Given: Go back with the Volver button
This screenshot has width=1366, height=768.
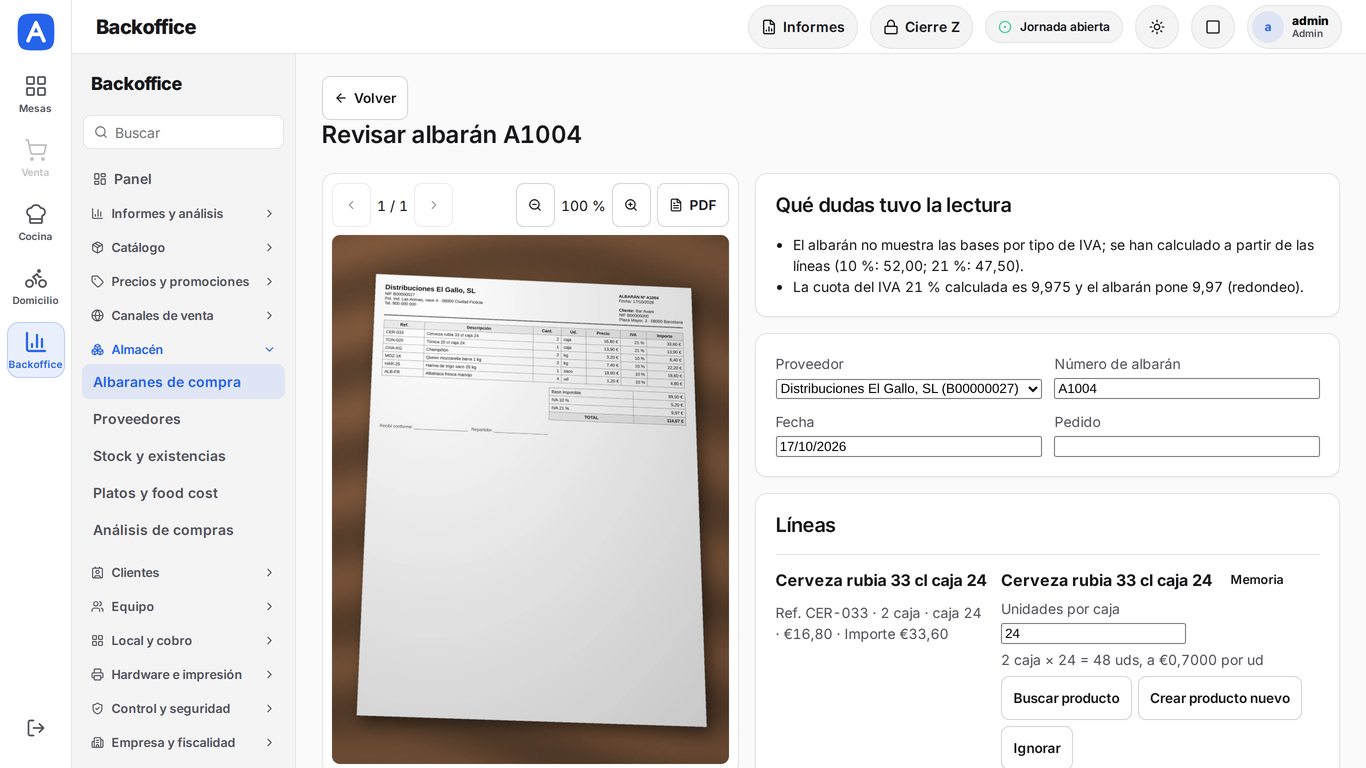Looking at the screenshot, I should click(365, 98).
